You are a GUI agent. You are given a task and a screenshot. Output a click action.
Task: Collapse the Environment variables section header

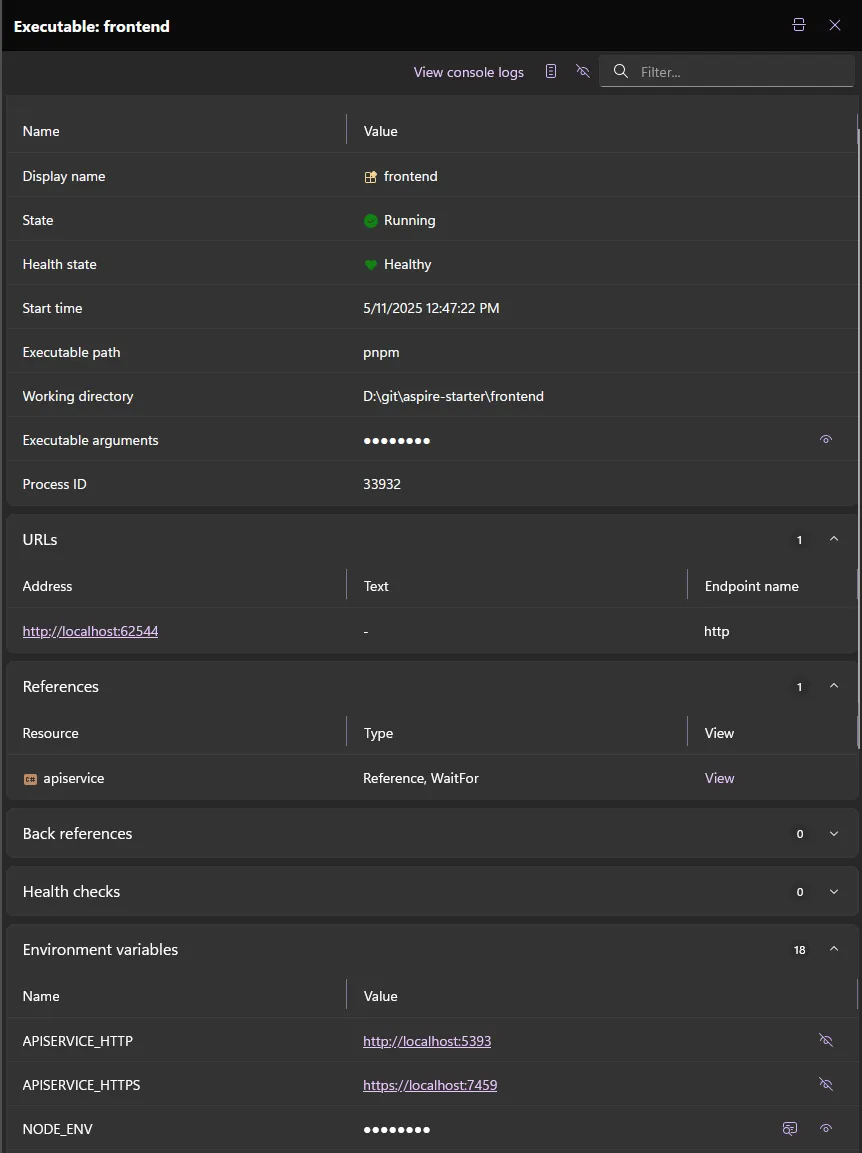point(835,949)
